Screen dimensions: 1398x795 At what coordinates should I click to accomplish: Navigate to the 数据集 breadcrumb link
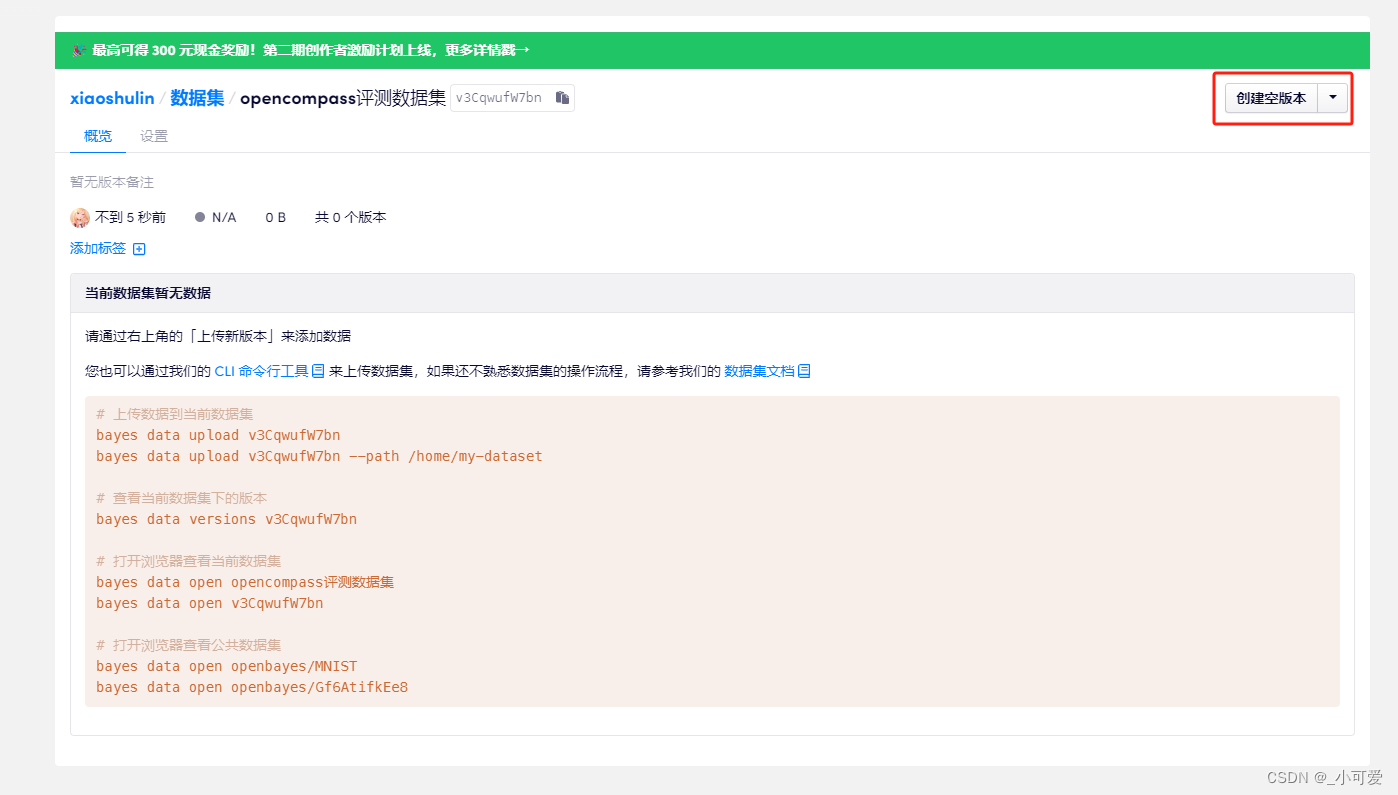(196, 97)
